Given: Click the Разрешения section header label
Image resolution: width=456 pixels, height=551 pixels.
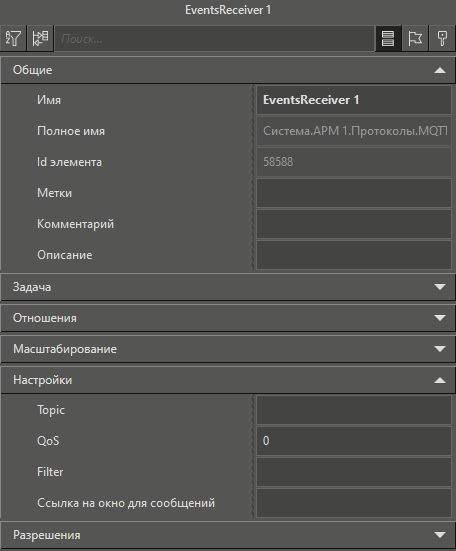Looking at the screenshot, I should pyautogui.click(x=47, y=535).
